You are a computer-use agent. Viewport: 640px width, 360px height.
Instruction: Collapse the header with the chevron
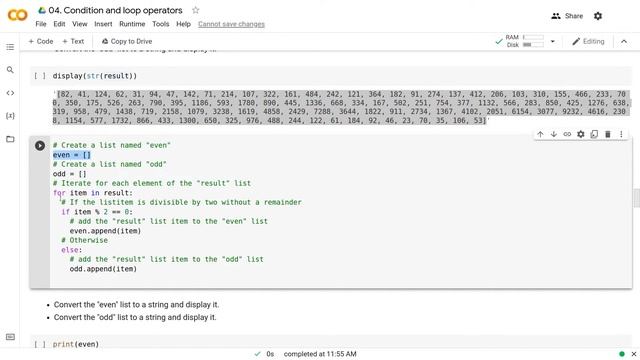coord(624,41)
